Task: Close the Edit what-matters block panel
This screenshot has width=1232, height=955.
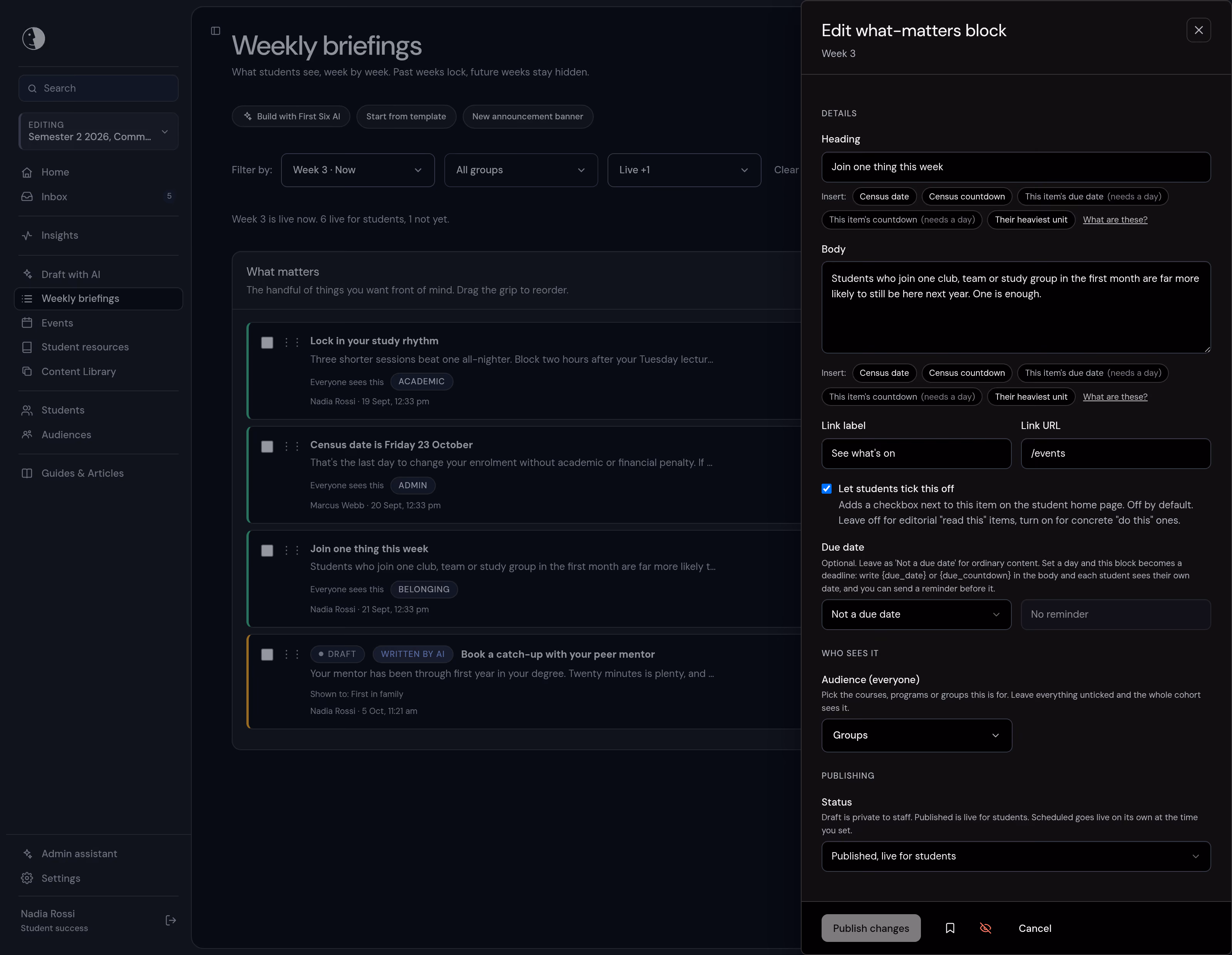Action: point(1198,30)
